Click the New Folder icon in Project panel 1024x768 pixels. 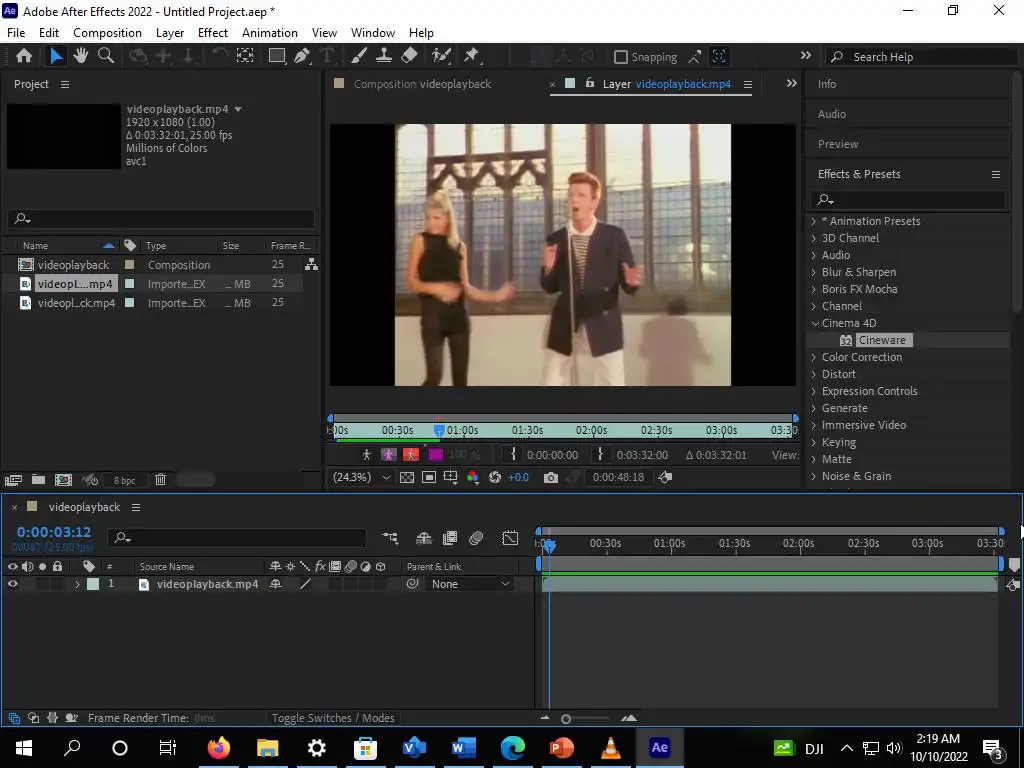pos(39,480)
